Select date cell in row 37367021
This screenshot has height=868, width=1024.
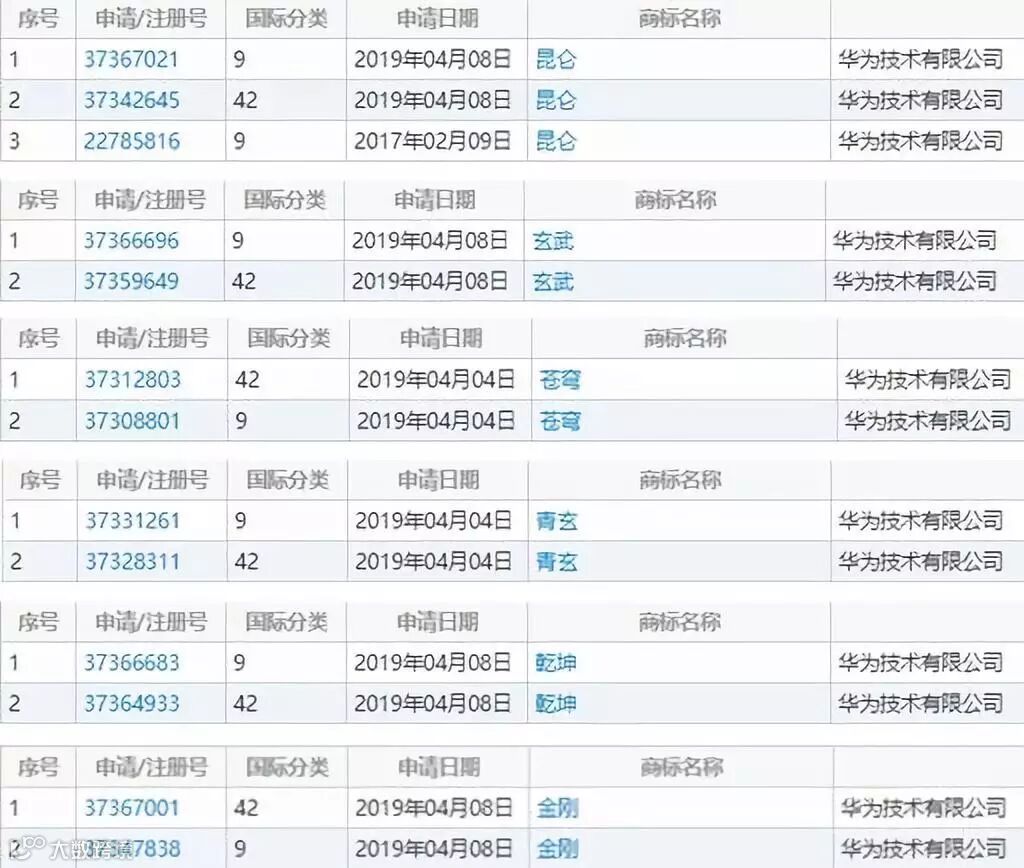pos(432,59)
